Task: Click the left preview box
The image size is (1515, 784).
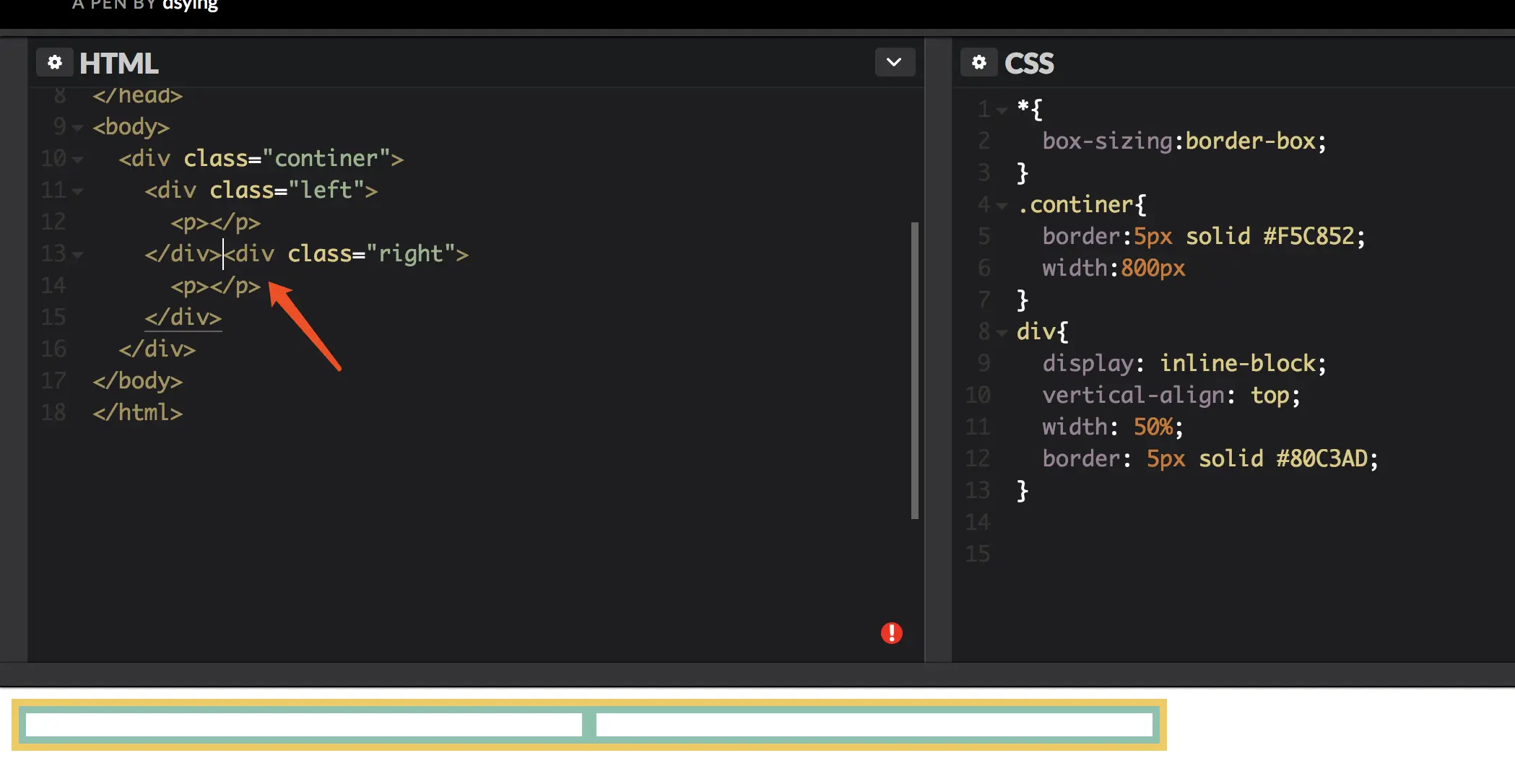Action: (303, 724)
